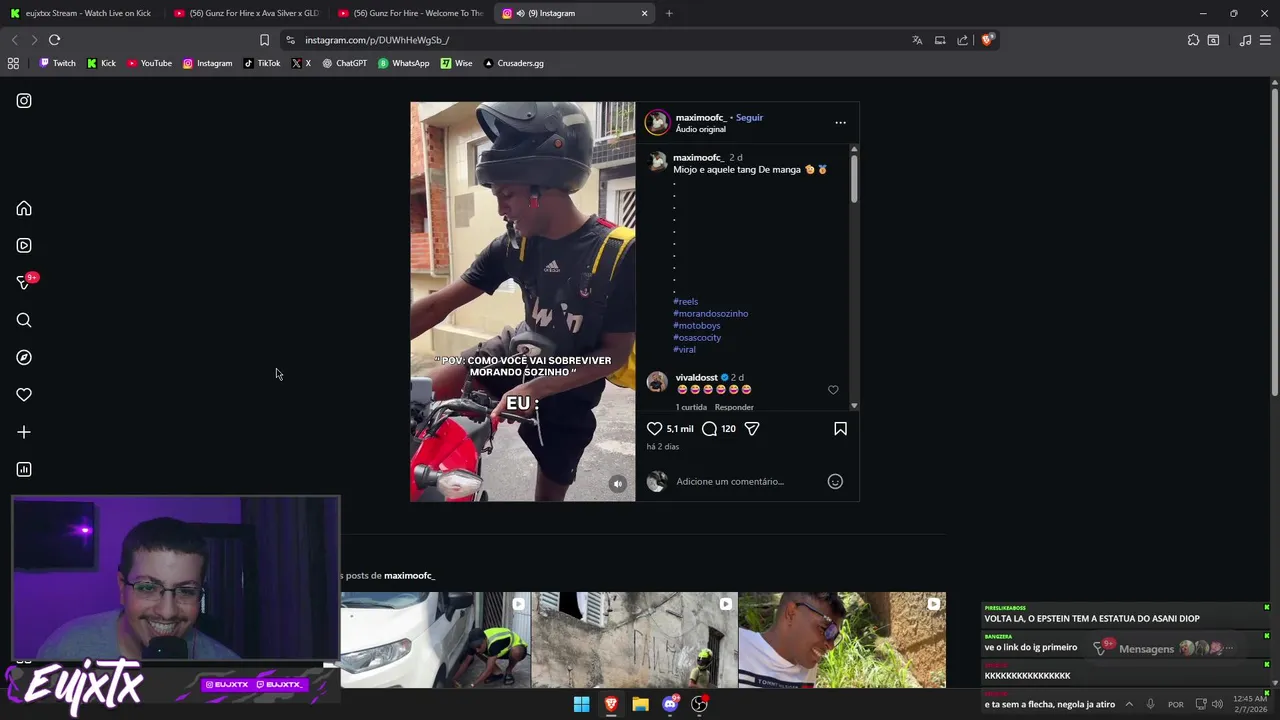Screen dimensions: 1280x720
Task: Open direct messages icon with badge
Action: click(24, 283)
